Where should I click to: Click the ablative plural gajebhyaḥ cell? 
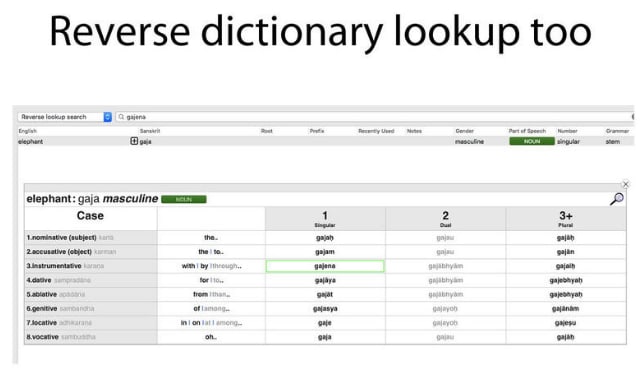click(x=565, y=294)
